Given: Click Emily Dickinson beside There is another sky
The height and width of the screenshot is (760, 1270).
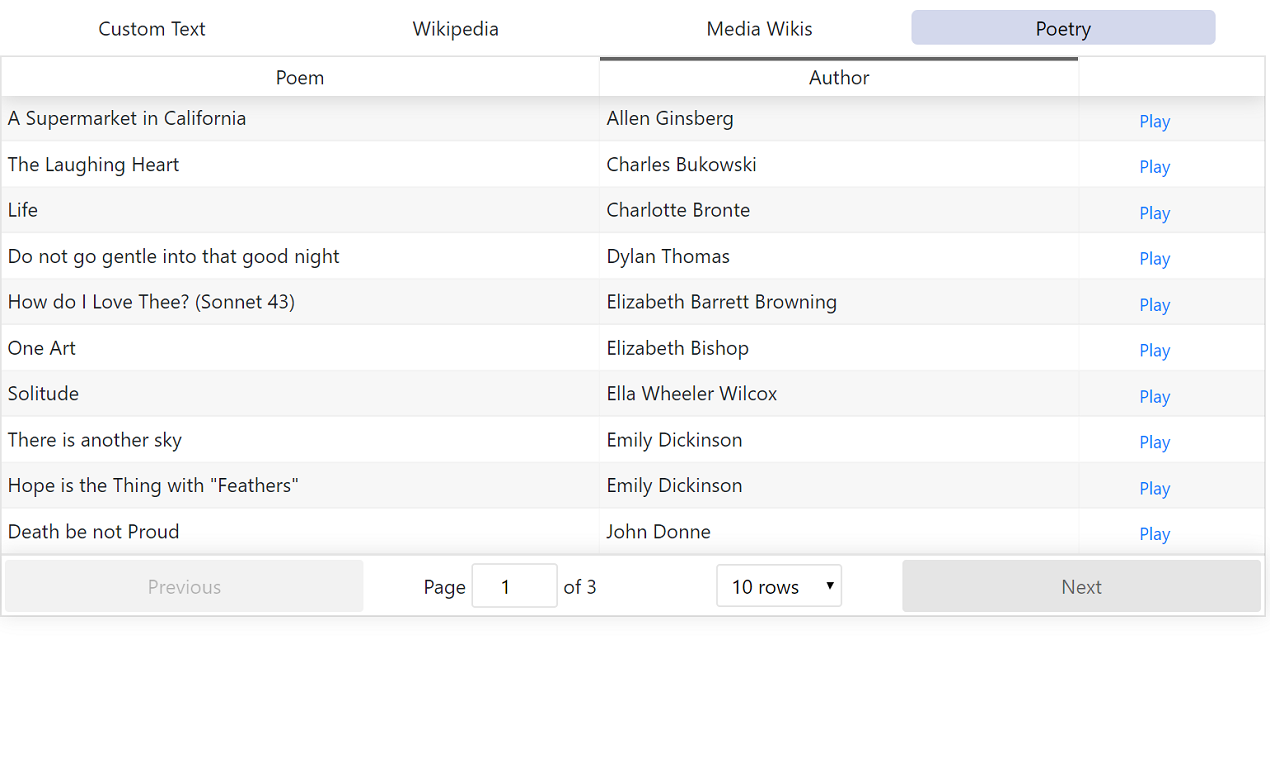Looking at the screenshot, I should pyautogui.click(x=675, y=440).
